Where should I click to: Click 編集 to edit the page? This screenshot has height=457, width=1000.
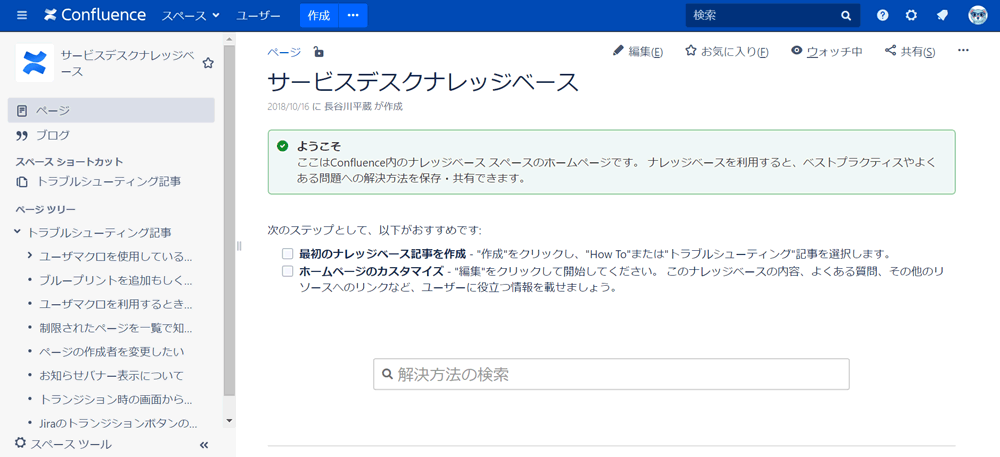click(637, 52)
